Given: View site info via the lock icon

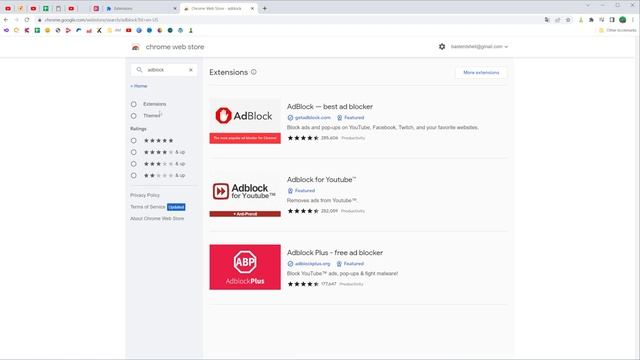Looking at the screenshot, I should [x=40, y=20].
